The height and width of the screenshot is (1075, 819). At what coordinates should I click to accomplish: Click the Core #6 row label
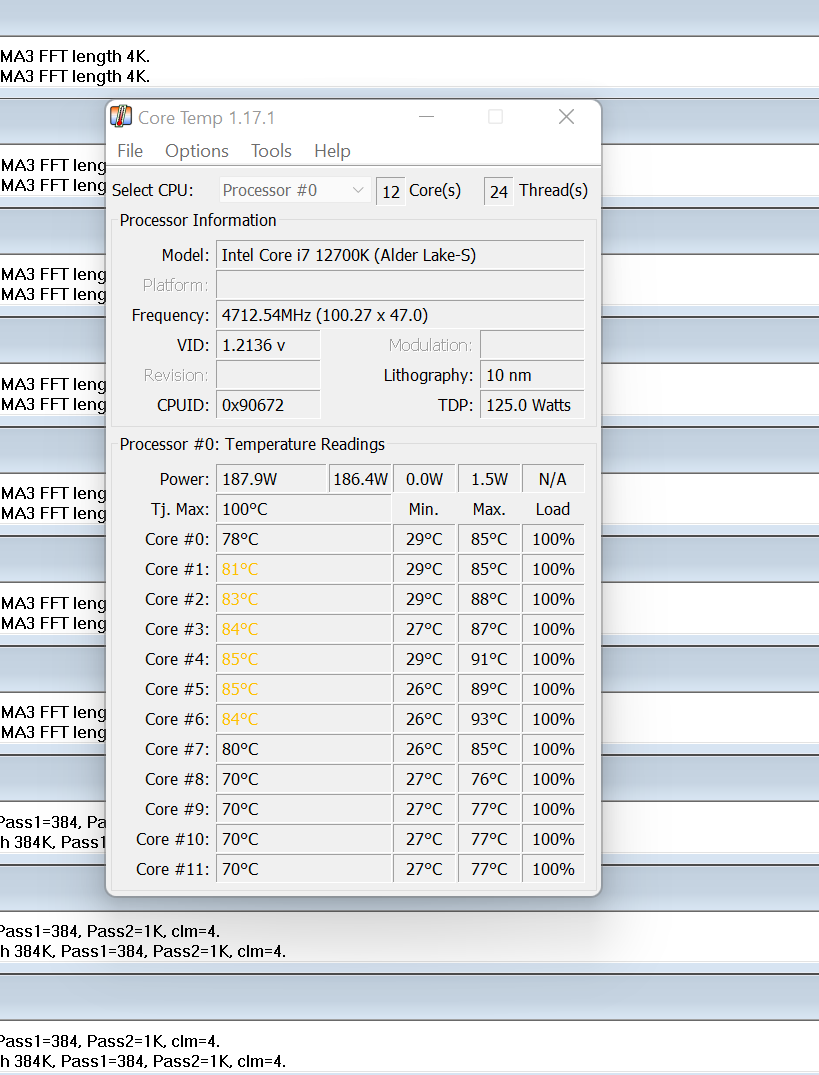coord(177,719)
